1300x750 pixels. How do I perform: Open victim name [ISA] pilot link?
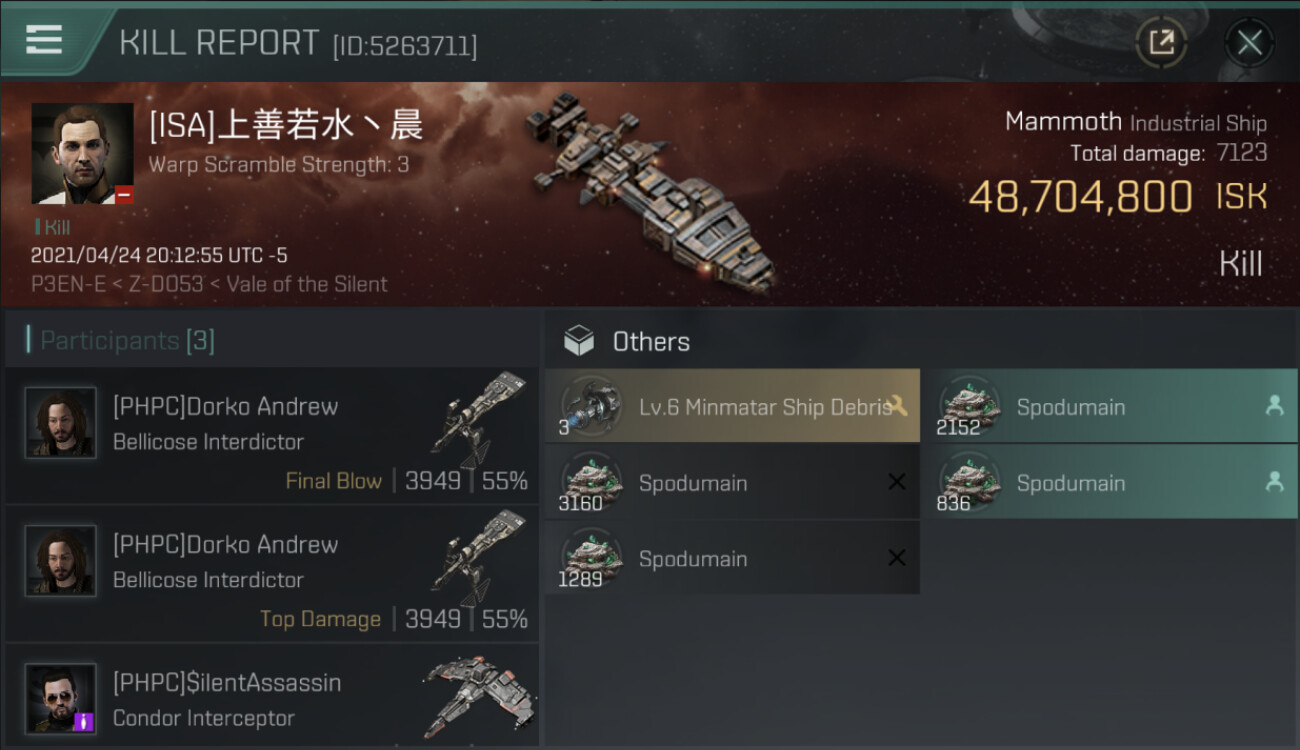286,125
